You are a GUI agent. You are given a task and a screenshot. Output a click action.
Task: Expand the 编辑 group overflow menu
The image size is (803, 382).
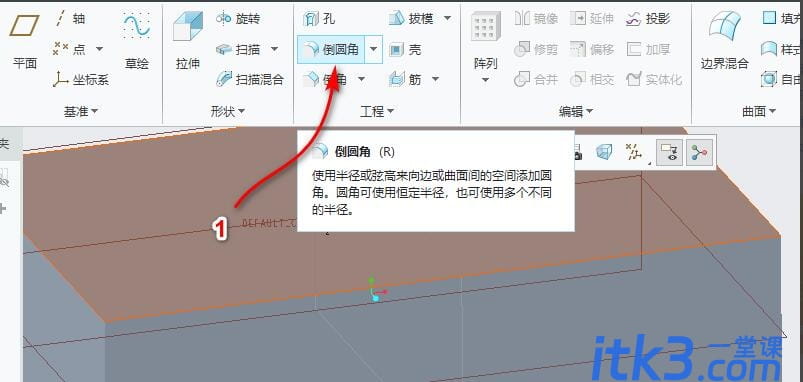coord(576,111)
